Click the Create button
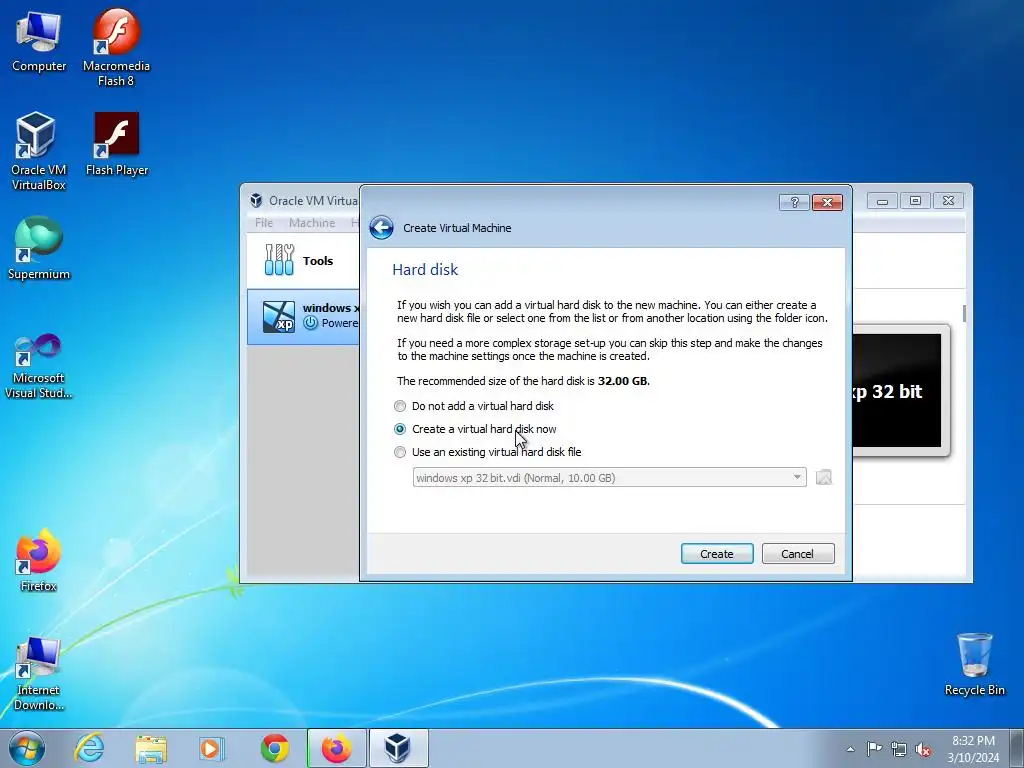Image resolution: width=1024 pixels, height=768 pixels. click(x=717, y=554)
